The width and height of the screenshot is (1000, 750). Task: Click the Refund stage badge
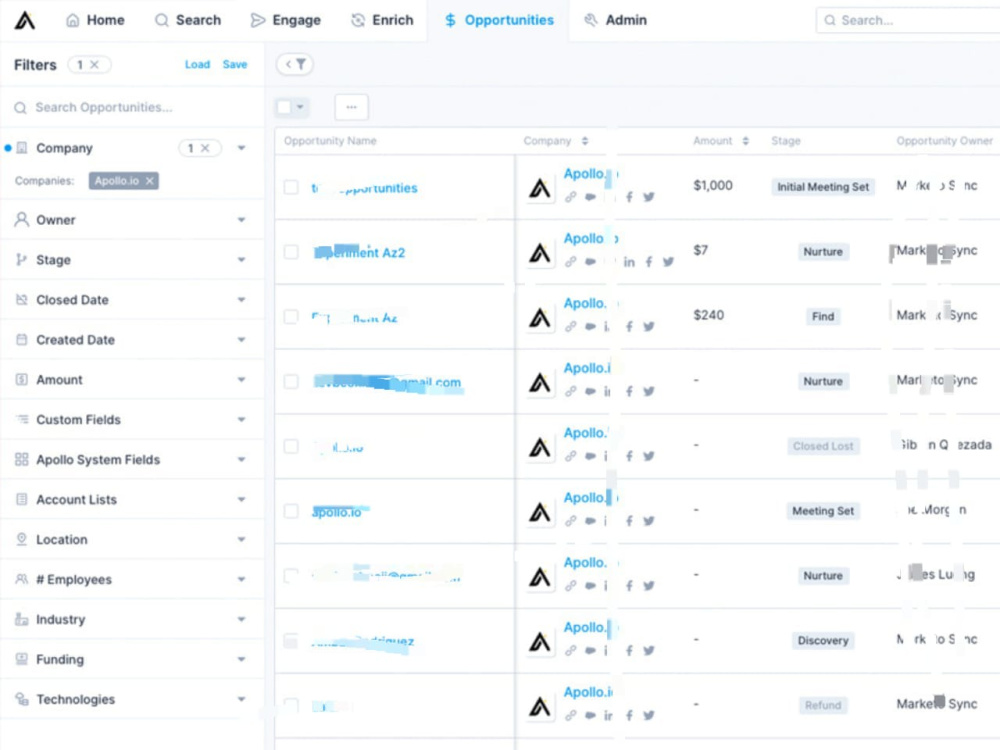(823, 705)
